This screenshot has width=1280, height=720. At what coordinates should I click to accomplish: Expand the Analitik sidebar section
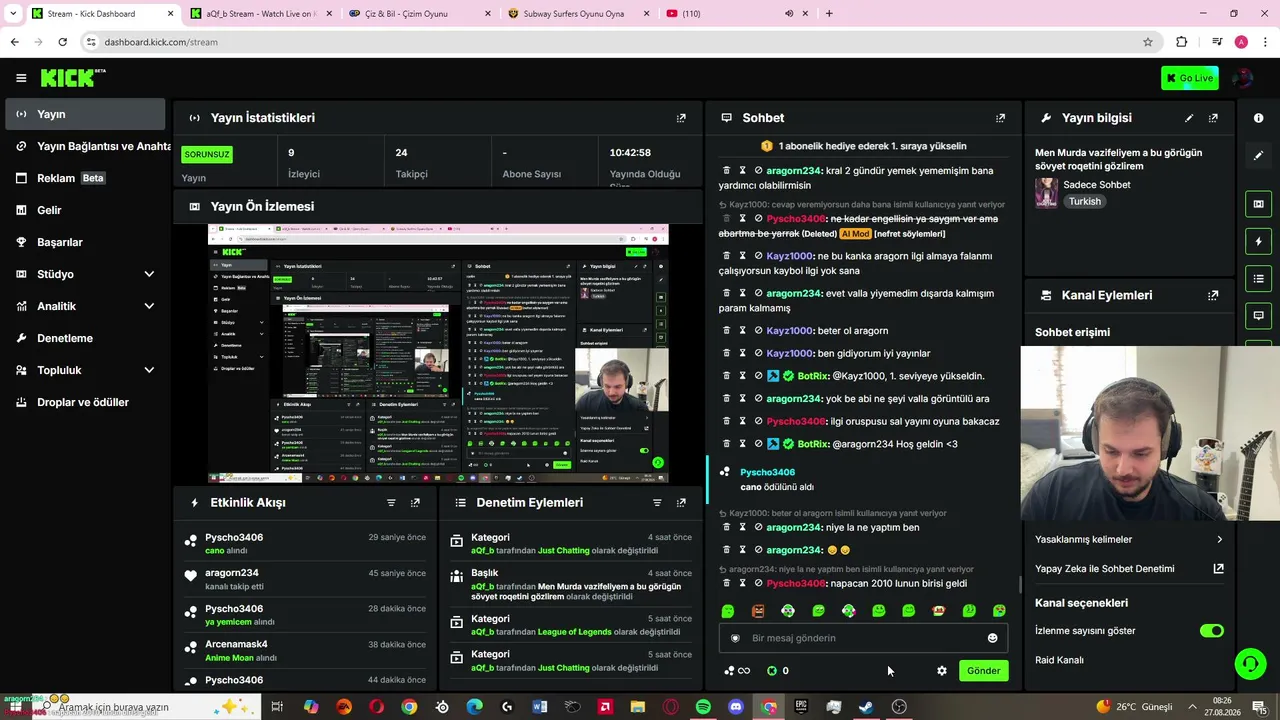pyautogui.click(x=149, y=306)
